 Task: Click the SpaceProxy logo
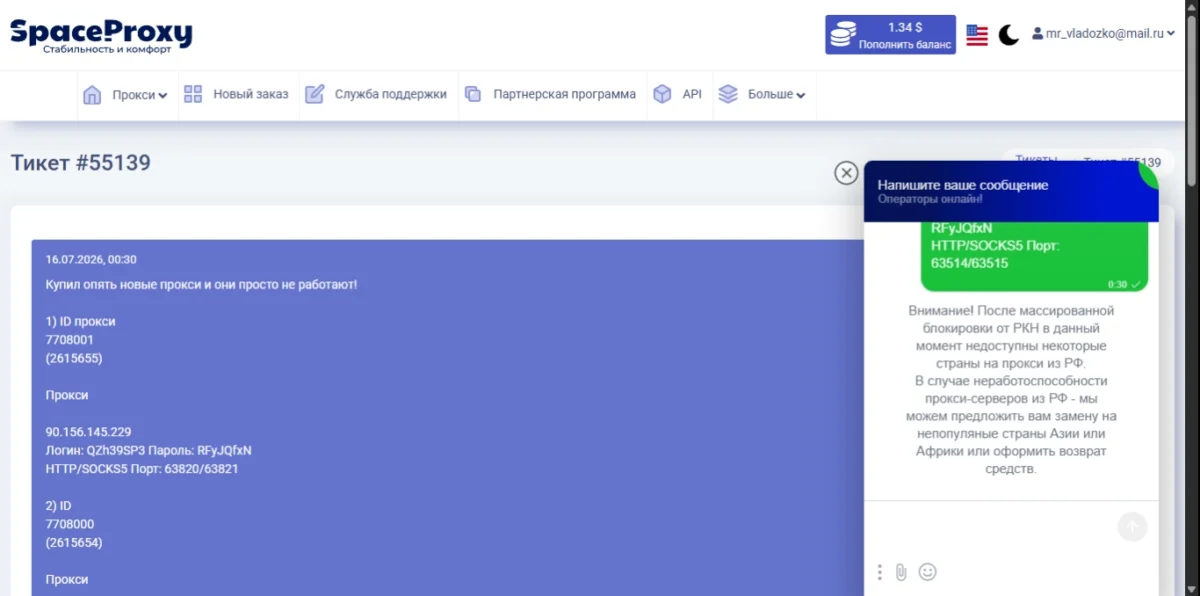[x=101, y=36]
